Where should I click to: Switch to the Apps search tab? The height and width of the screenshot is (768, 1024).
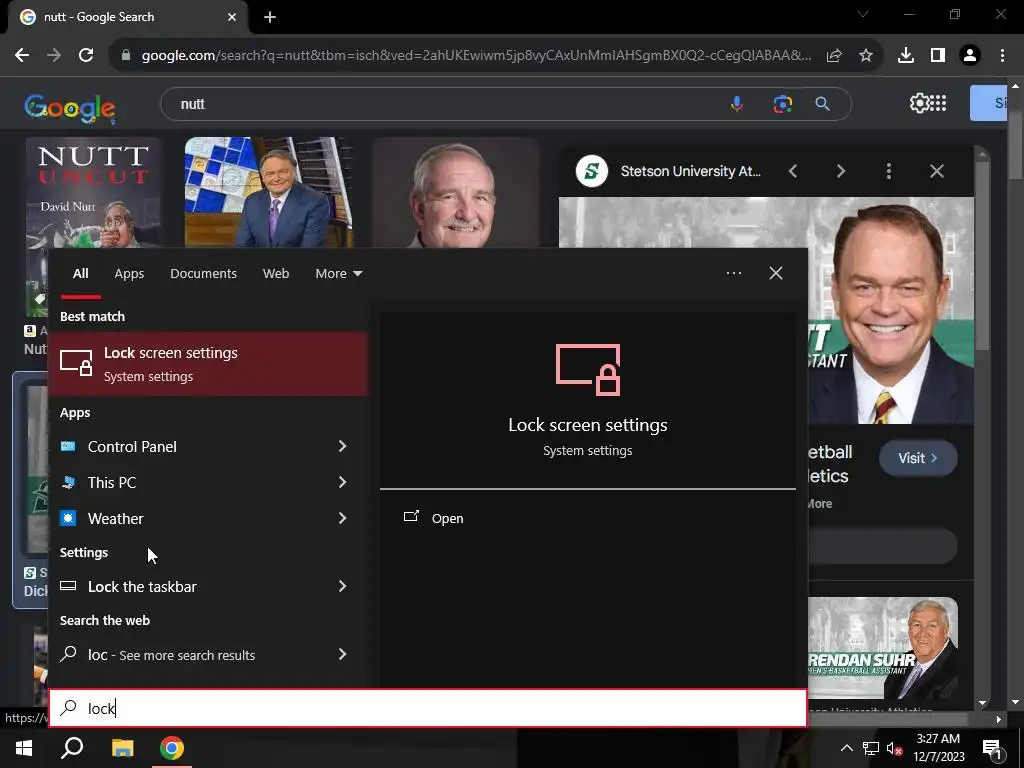pos(129,274)
